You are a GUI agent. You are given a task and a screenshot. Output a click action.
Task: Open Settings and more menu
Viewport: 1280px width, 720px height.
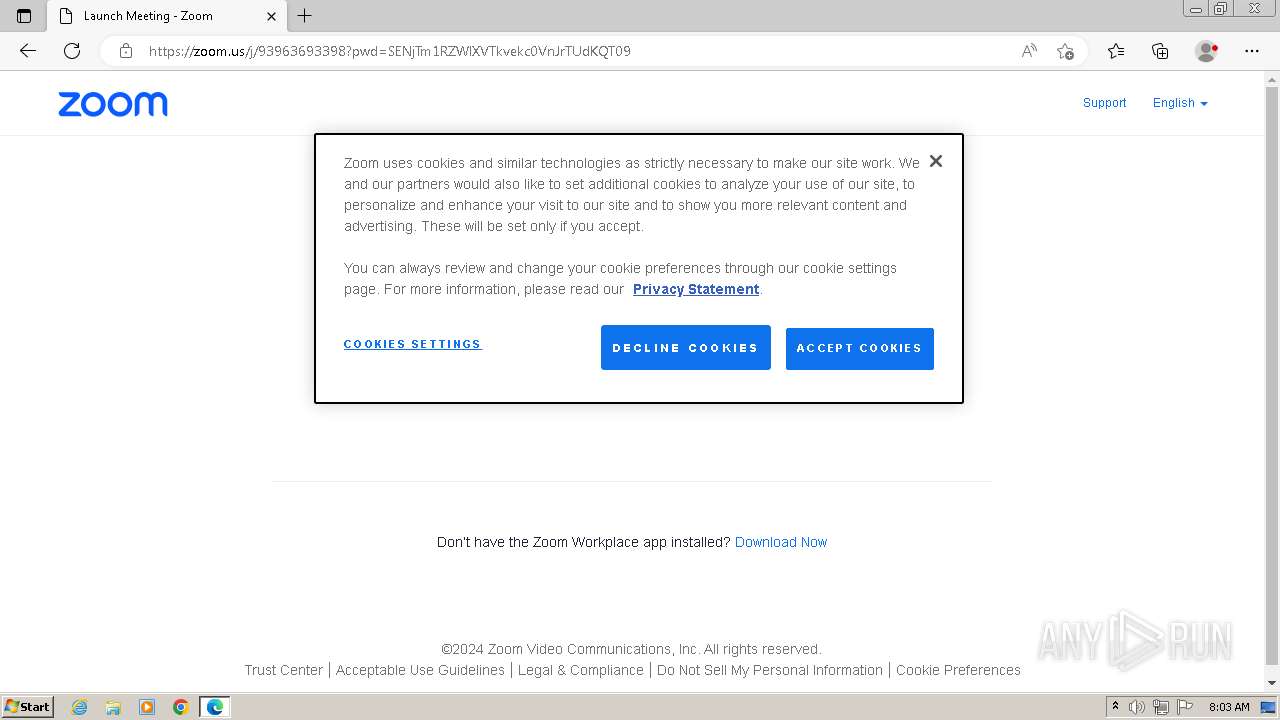pyautogui.click(x=1252, y=51)
